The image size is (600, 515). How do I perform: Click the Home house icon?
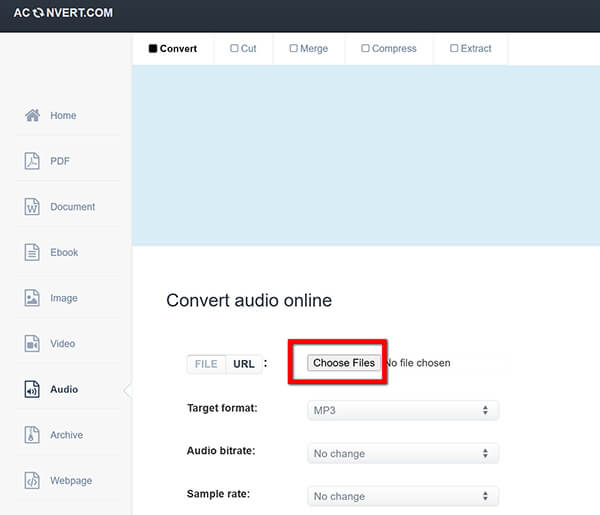(x=33, y=115)
